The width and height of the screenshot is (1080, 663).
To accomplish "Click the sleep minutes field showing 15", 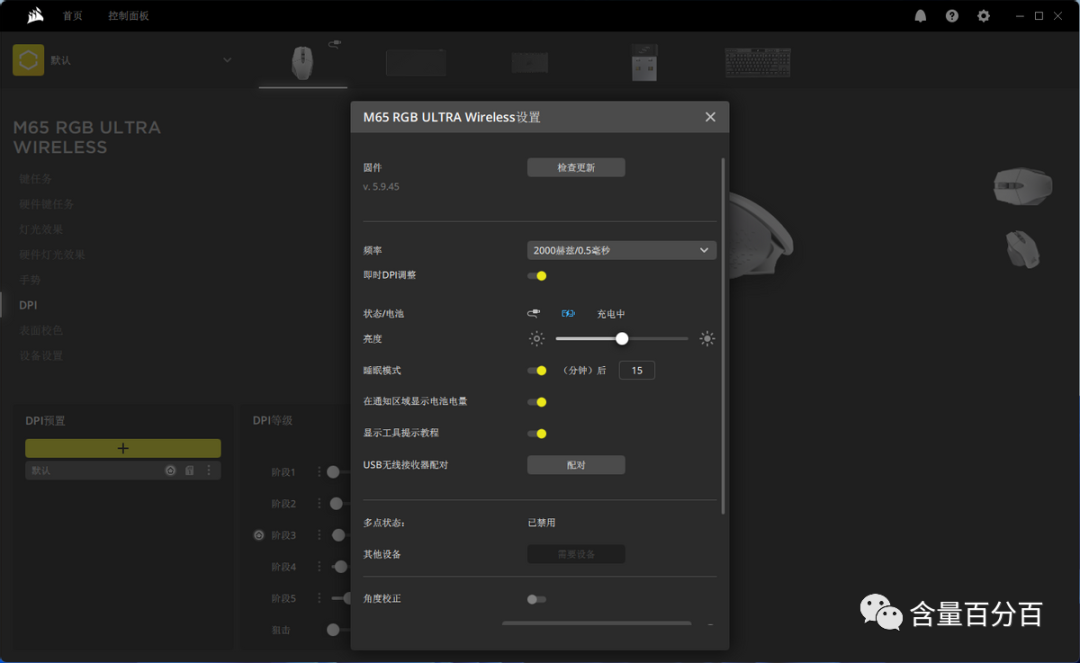I will 636,370.
